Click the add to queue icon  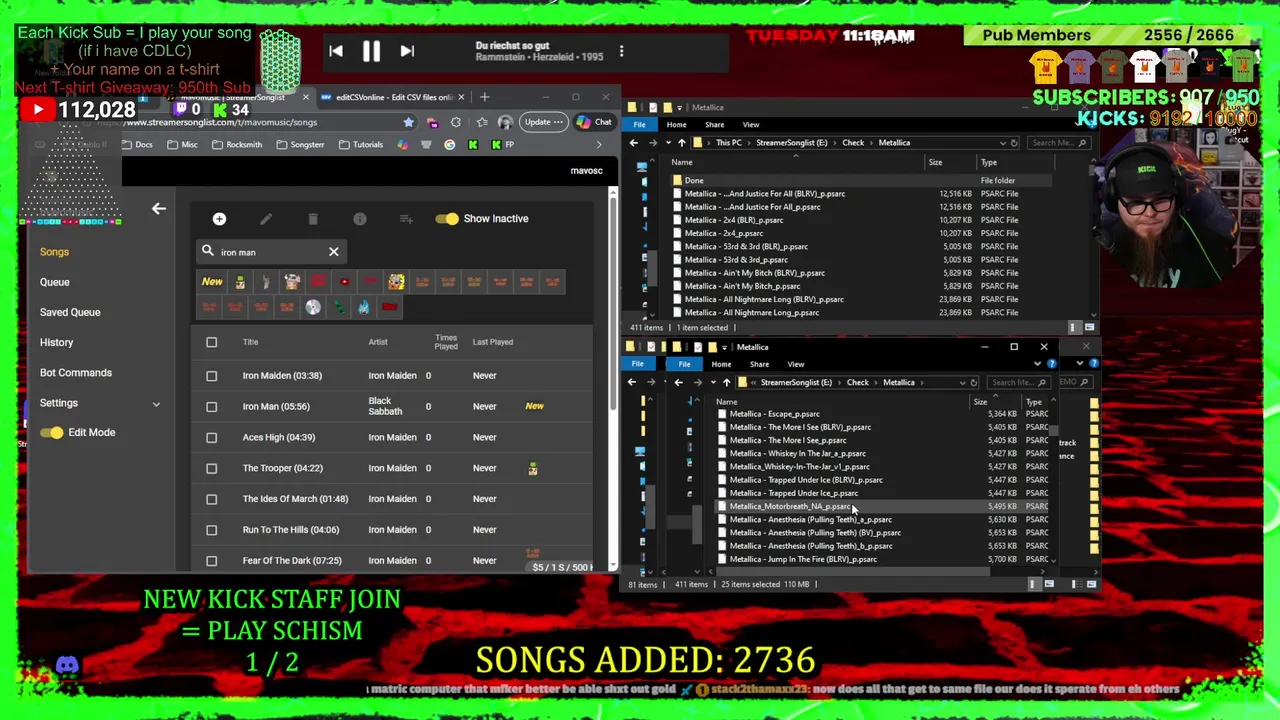point(406,219)
